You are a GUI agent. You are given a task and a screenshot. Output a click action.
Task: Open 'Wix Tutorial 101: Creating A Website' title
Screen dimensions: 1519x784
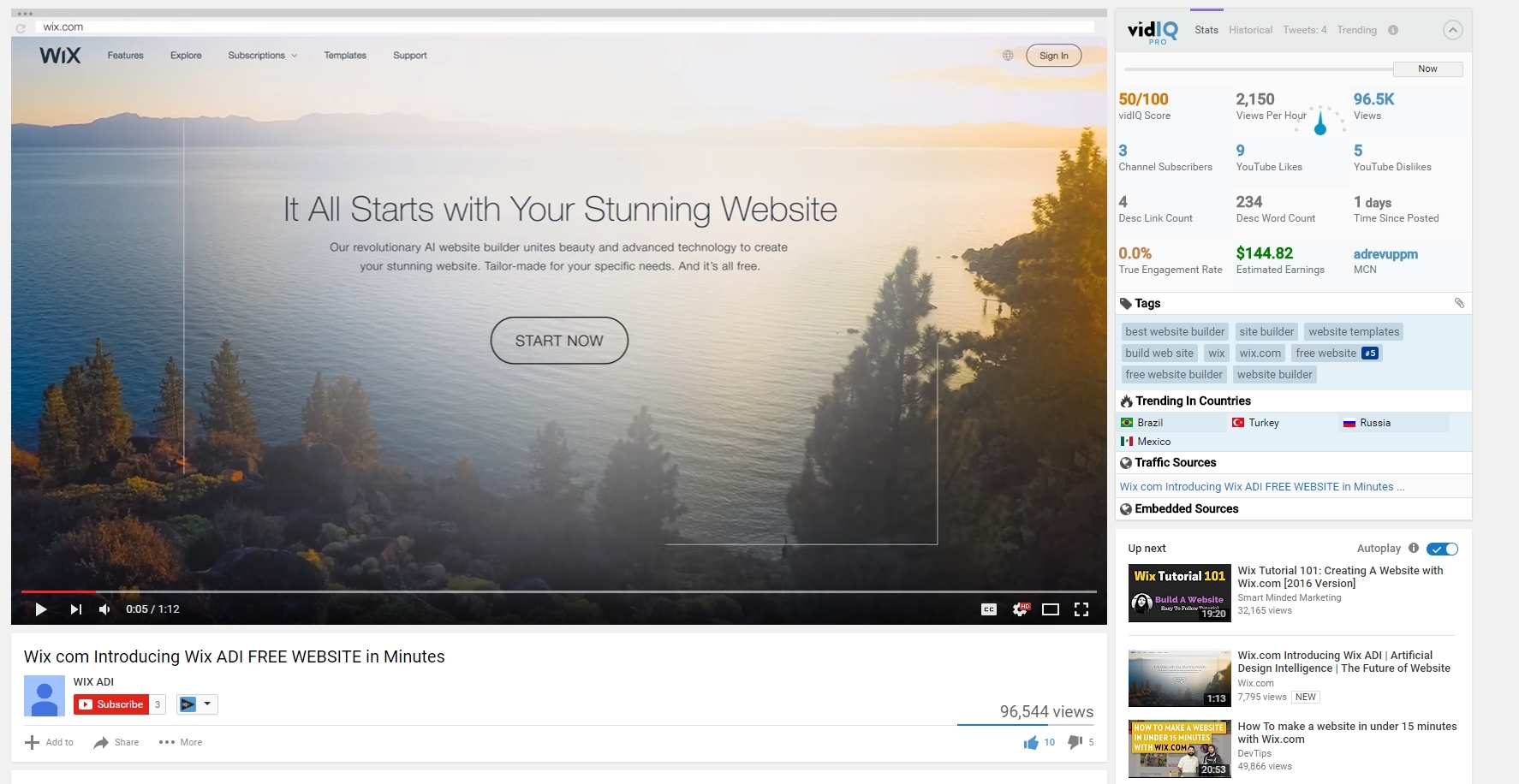coord(1340,577)
